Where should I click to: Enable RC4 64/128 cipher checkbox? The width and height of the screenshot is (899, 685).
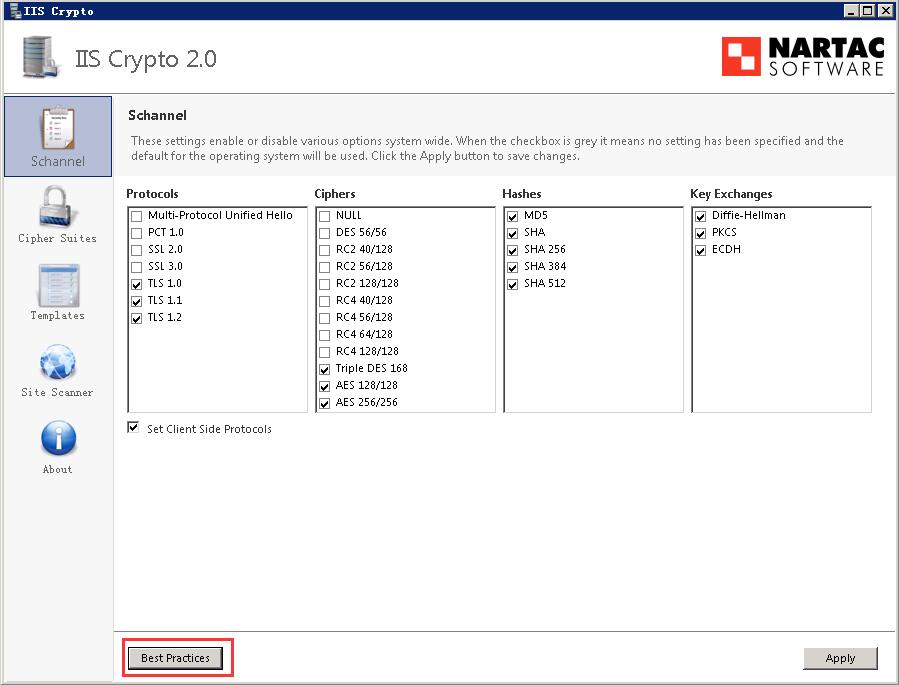(x=325, y=335)
